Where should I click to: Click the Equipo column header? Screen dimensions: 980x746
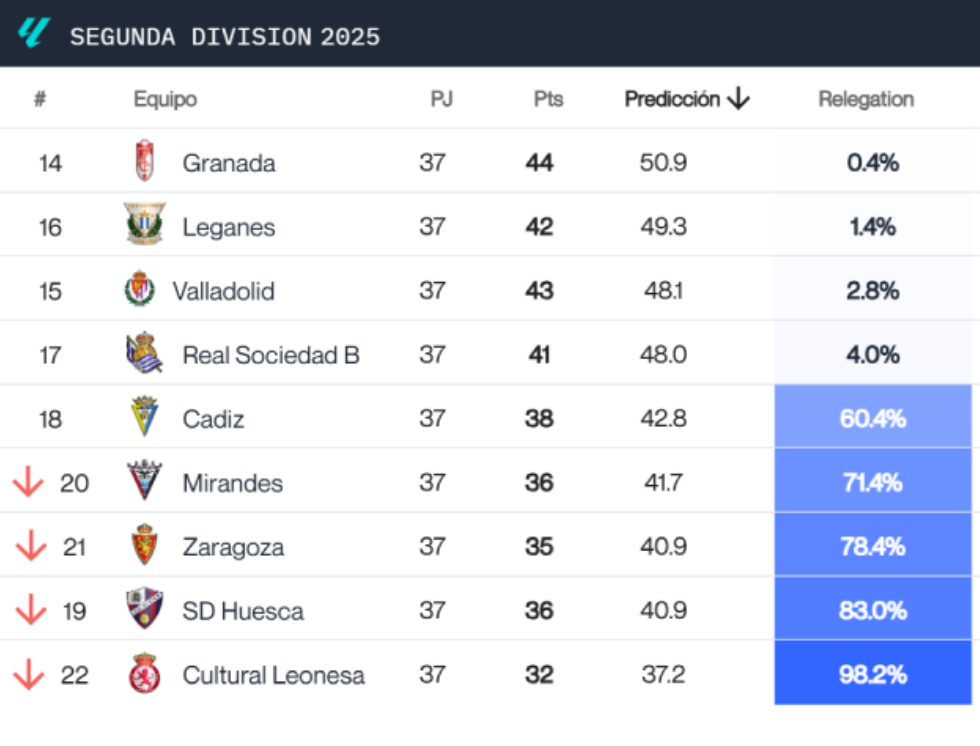(163, 99)
